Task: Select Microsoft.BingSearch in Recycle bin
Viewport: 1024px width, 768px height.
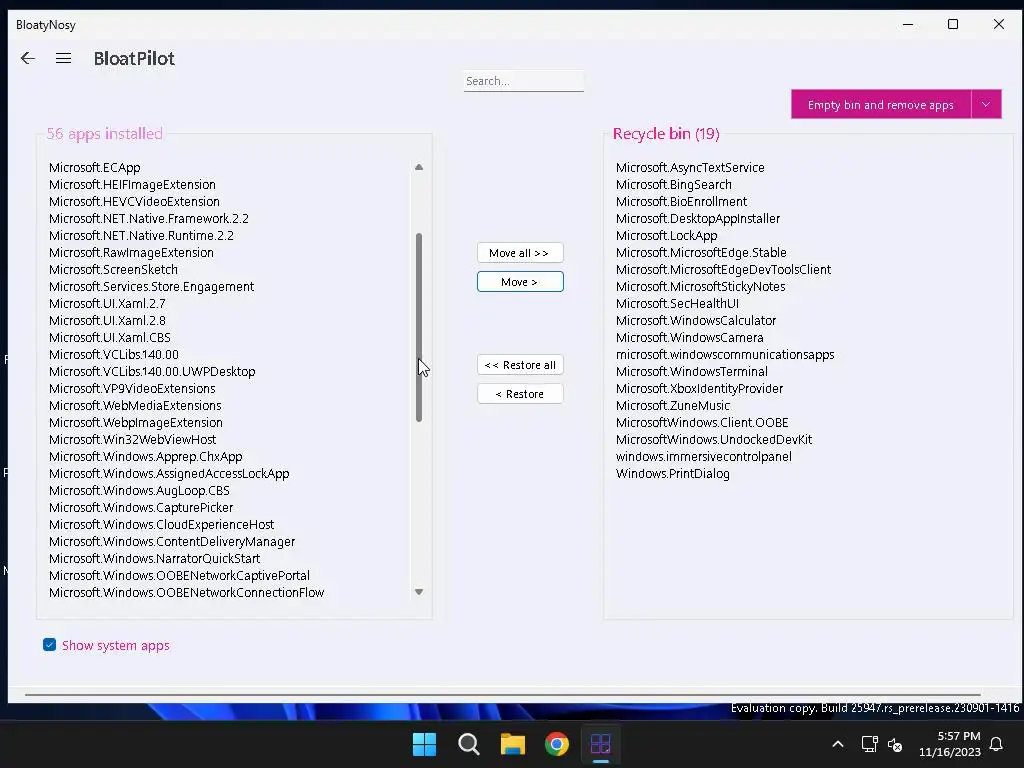Action: click(674, 184)
